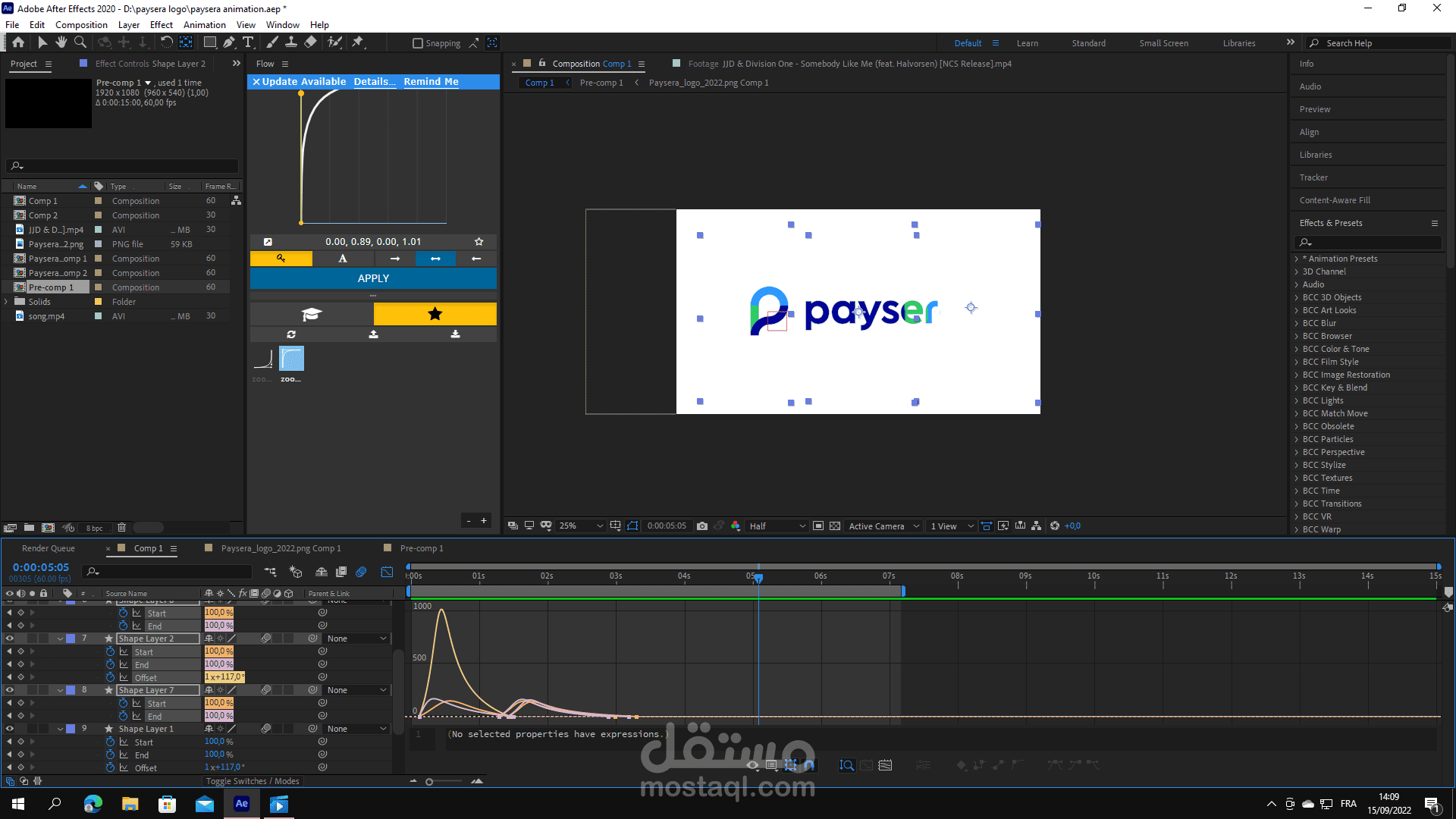Click the snapshot camera icon in viewer
Image resolution: width=1456 pixels, height=819 pixels.
(702, 526)
